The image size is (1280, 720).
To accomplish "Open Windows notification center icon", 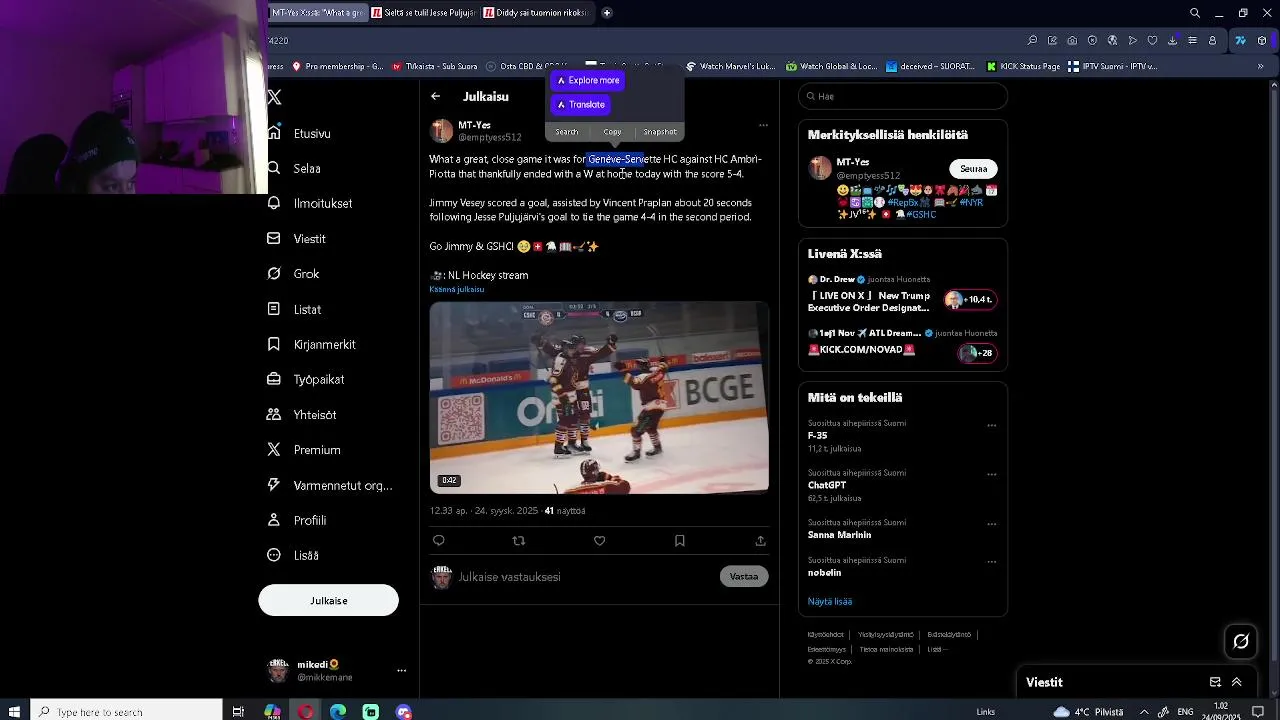I will [1258, 712].
